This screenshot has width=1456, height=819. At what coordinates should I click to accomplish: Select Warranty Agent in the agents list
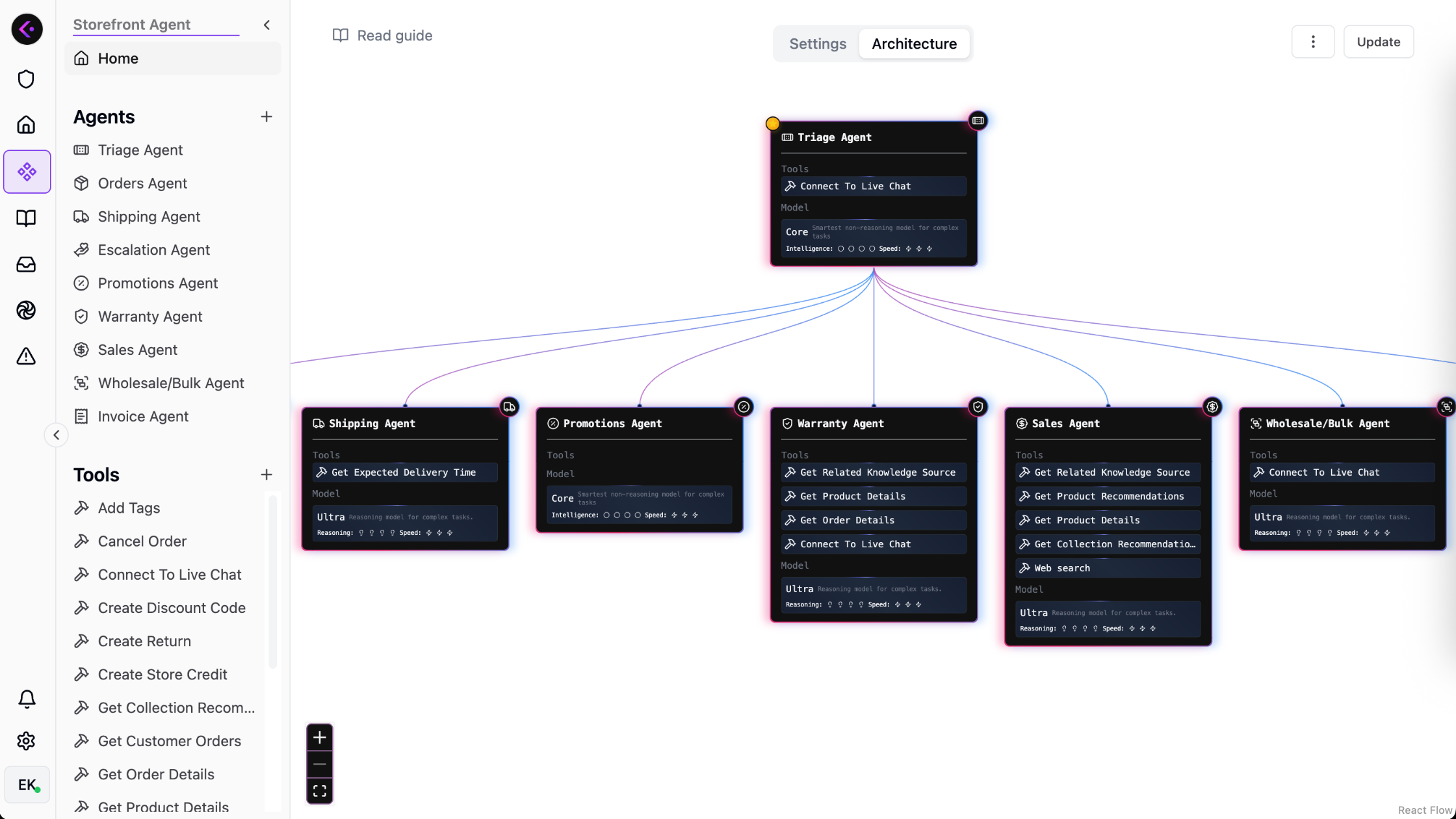click(150, 317)
